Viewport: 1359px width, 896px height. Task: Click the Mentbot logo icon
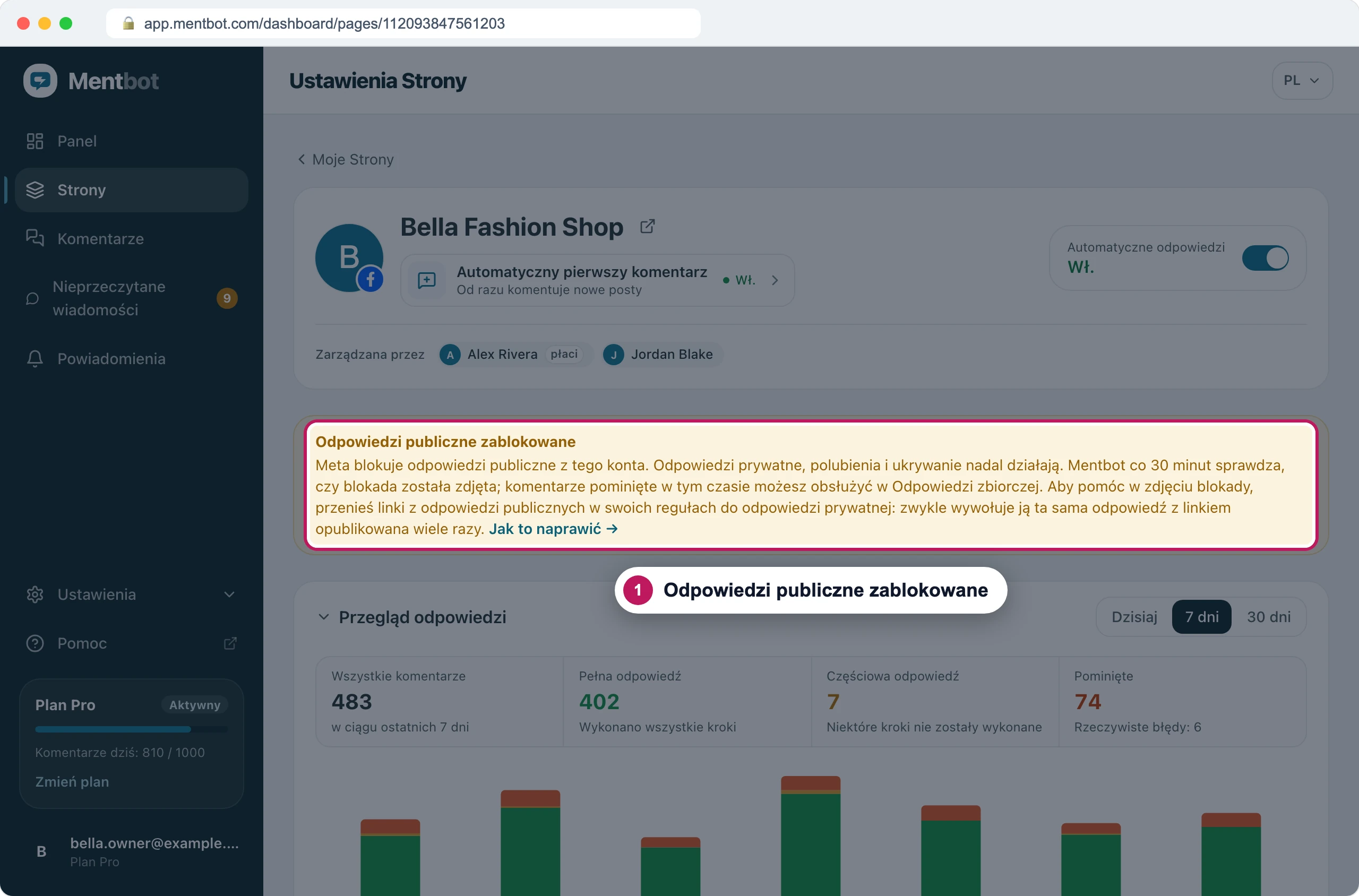tap(40, 81)
